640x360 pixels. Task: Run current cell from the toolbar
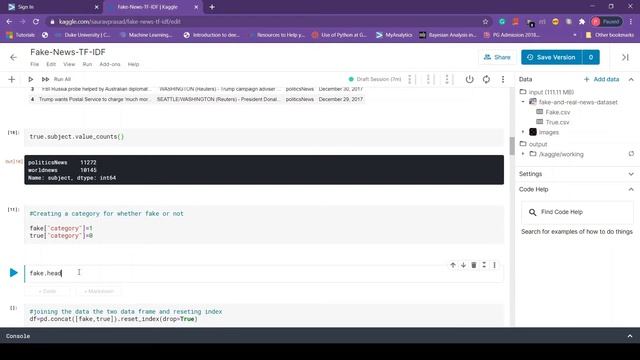31,79
